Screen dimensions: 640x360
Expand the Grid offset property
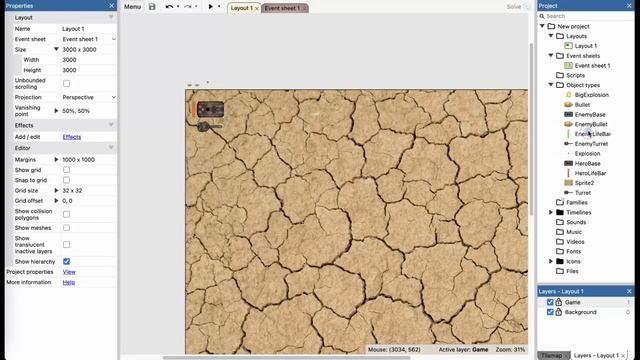56,201
